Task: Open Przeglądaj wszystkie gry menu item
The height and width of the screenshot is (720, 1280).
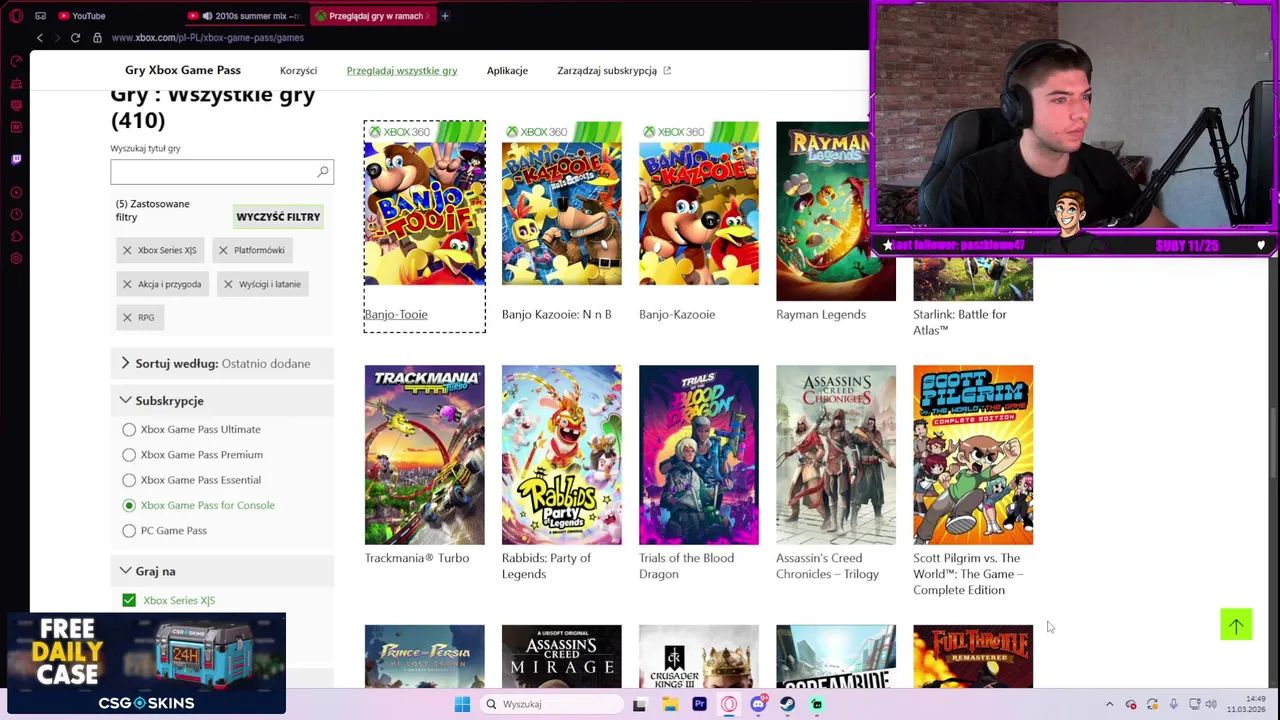Action: 402,71
